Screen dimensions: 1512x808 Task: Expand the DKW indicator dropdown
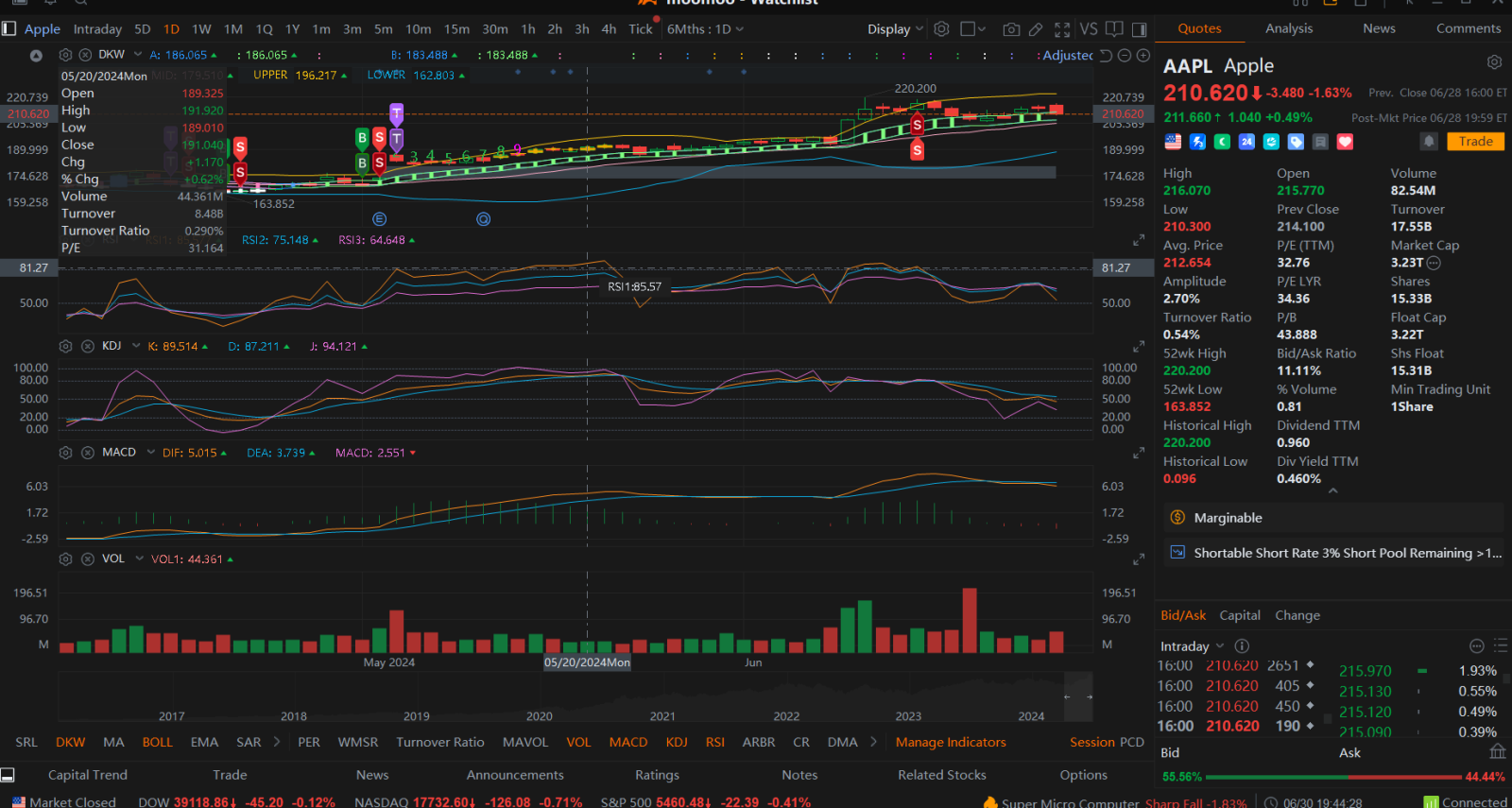(x=138, y=55)
